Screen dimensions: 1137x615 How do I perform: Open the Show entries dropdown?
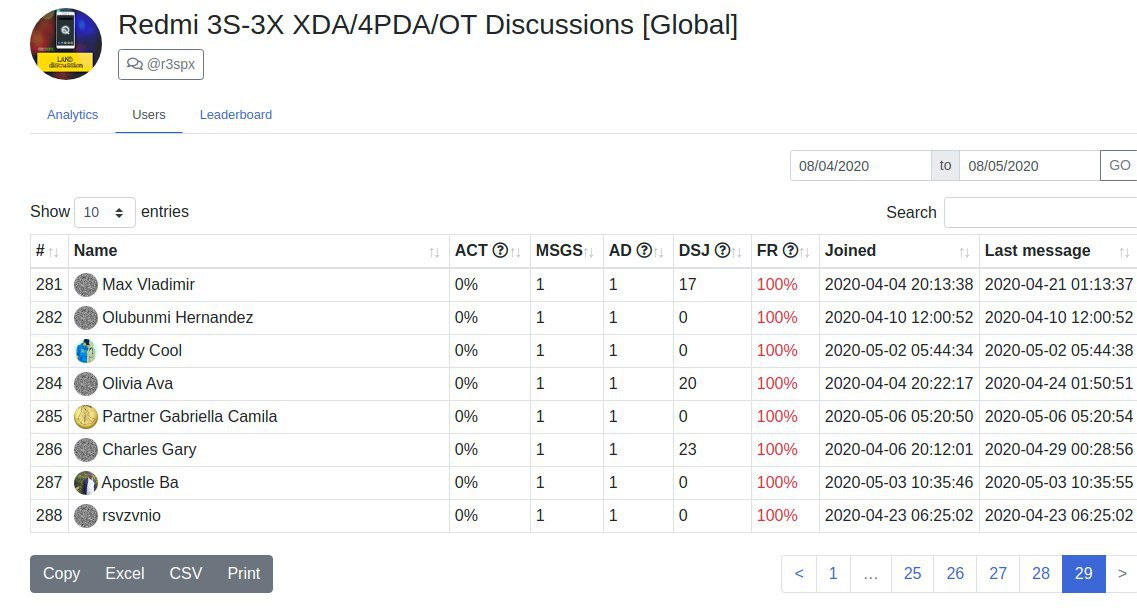coord(104,212)
